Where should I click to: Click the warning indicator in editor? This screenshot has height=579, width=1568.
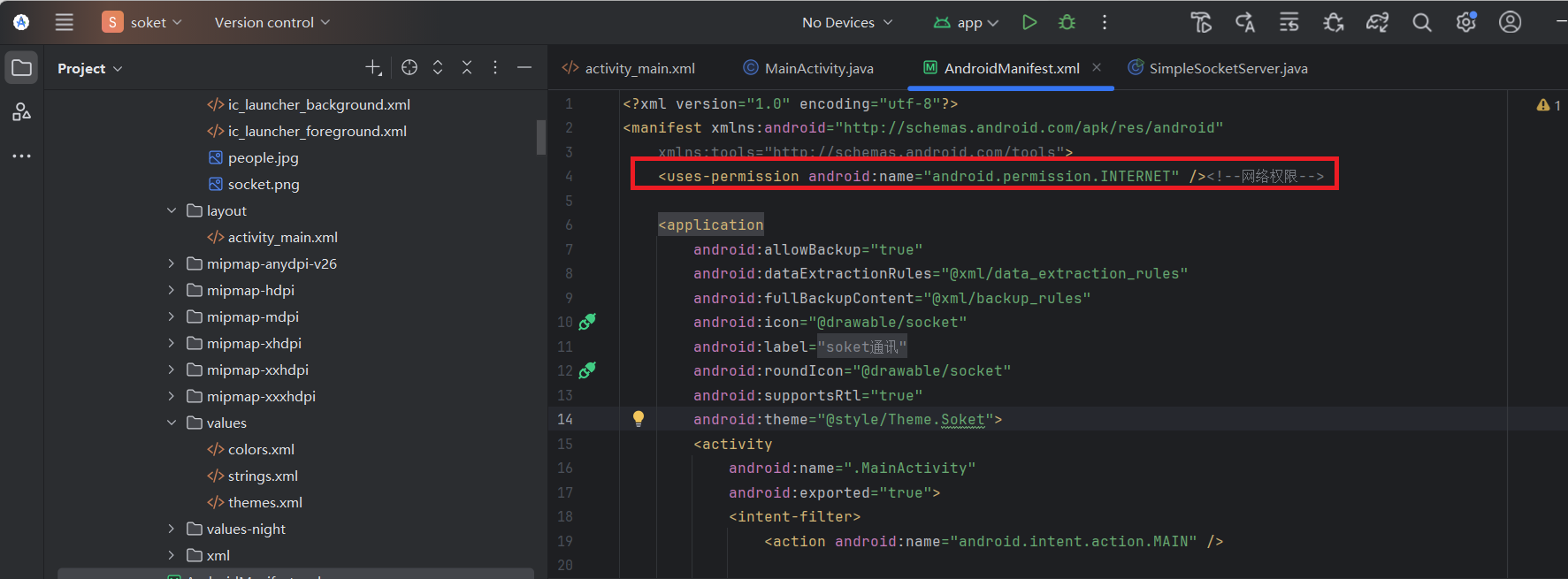(1549, 104)
